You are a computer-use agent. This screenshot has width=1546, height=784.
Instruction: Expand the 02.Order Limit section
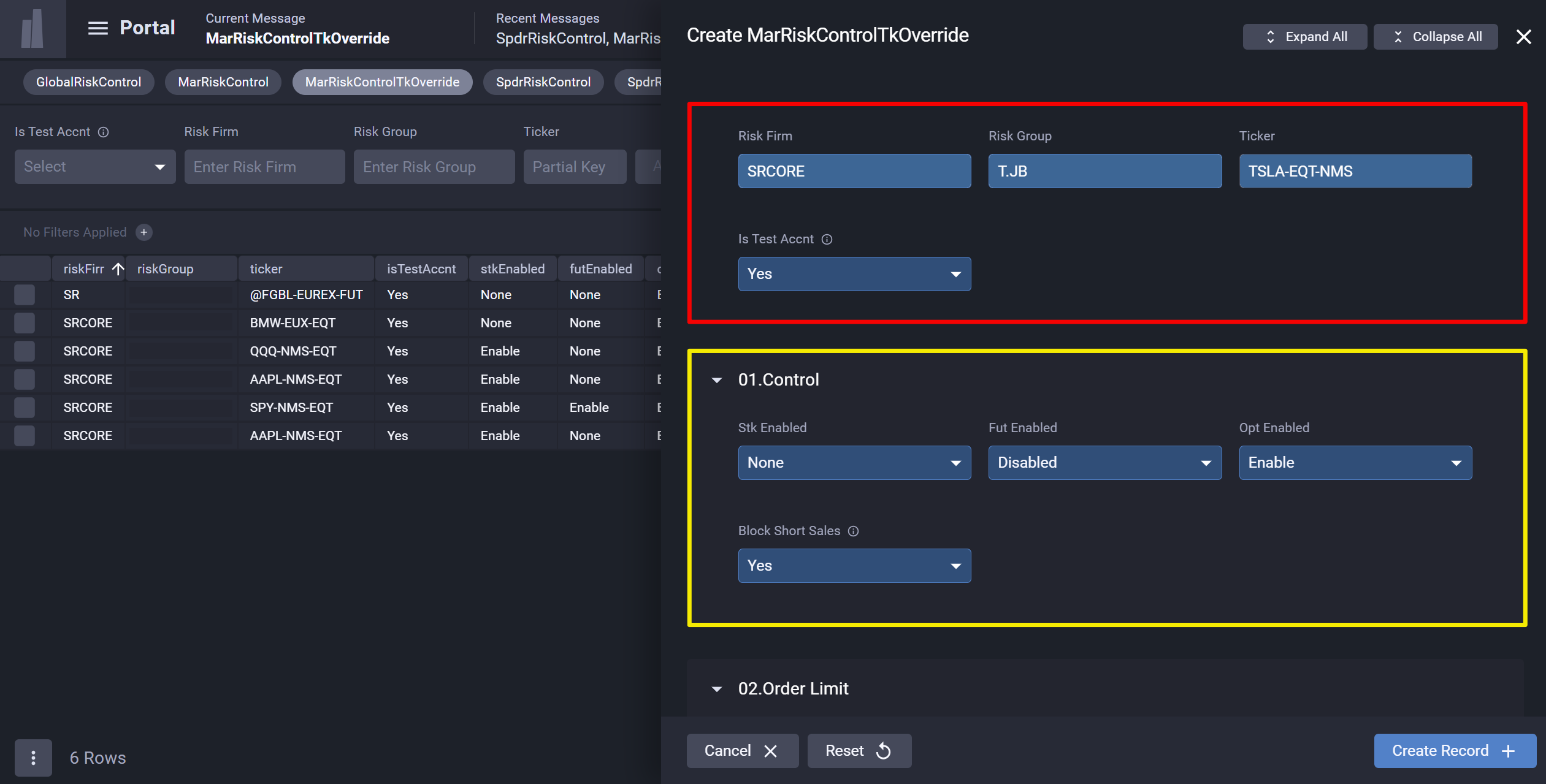[717, 689]
